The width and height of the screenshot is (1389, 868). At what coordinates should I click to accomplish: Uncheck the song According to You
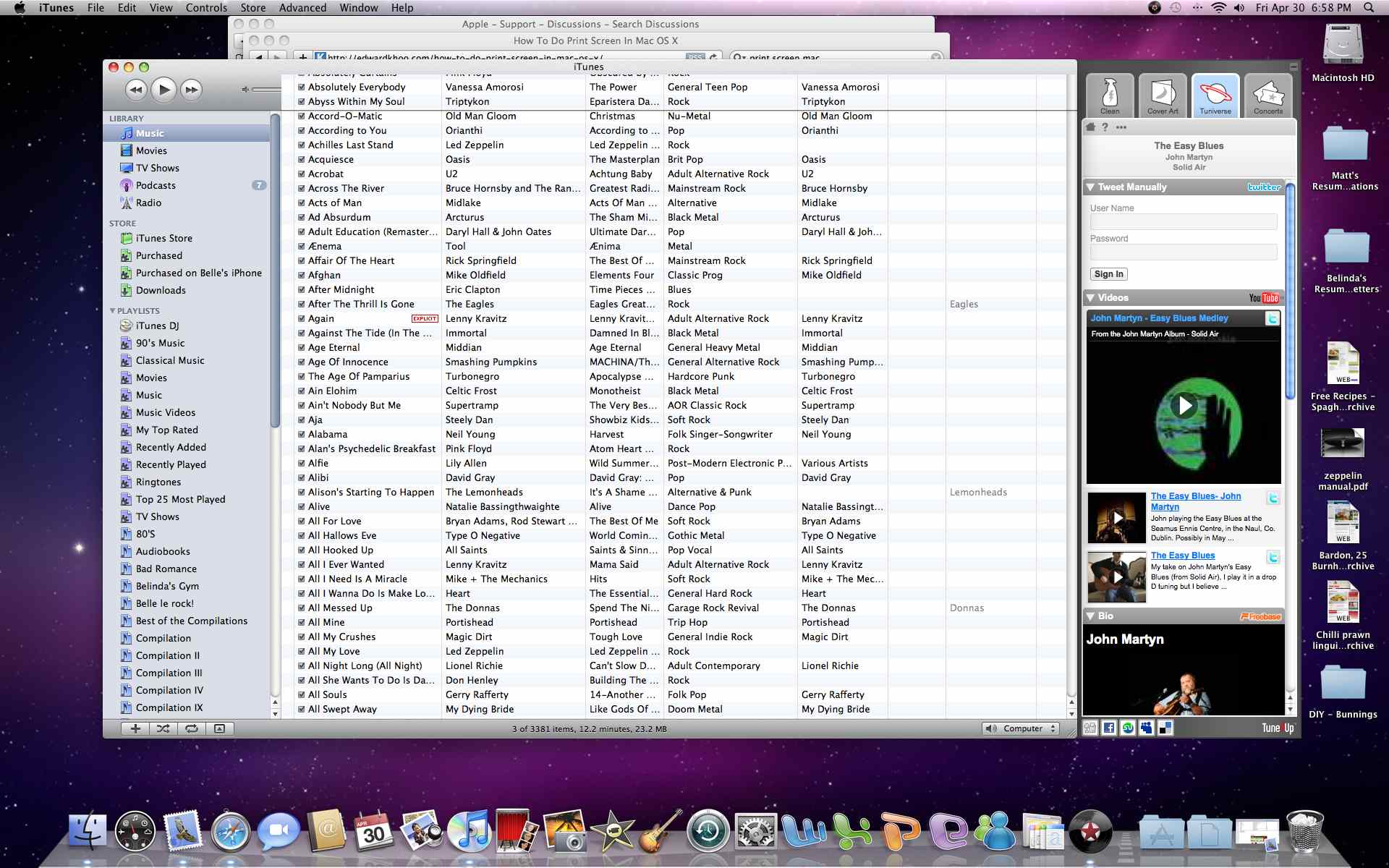(x=302, y=130)
